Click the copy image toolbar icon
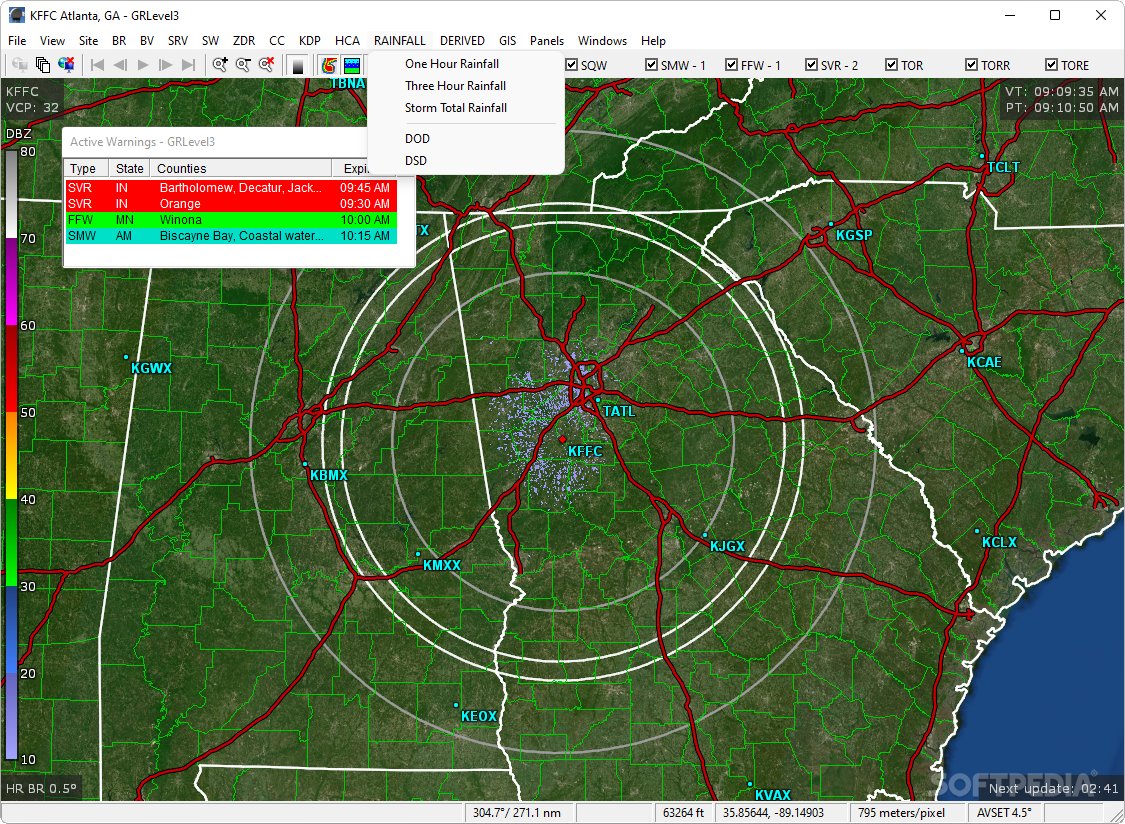The width and height of the screenshot is (1125, 824). pyautogui.click(x=43, y=65)
